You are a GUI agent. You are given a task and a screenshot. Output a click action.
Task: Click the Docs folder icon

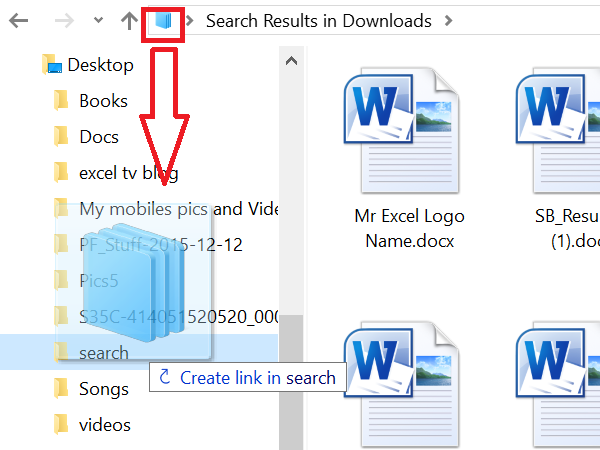(x=61, y=136)
